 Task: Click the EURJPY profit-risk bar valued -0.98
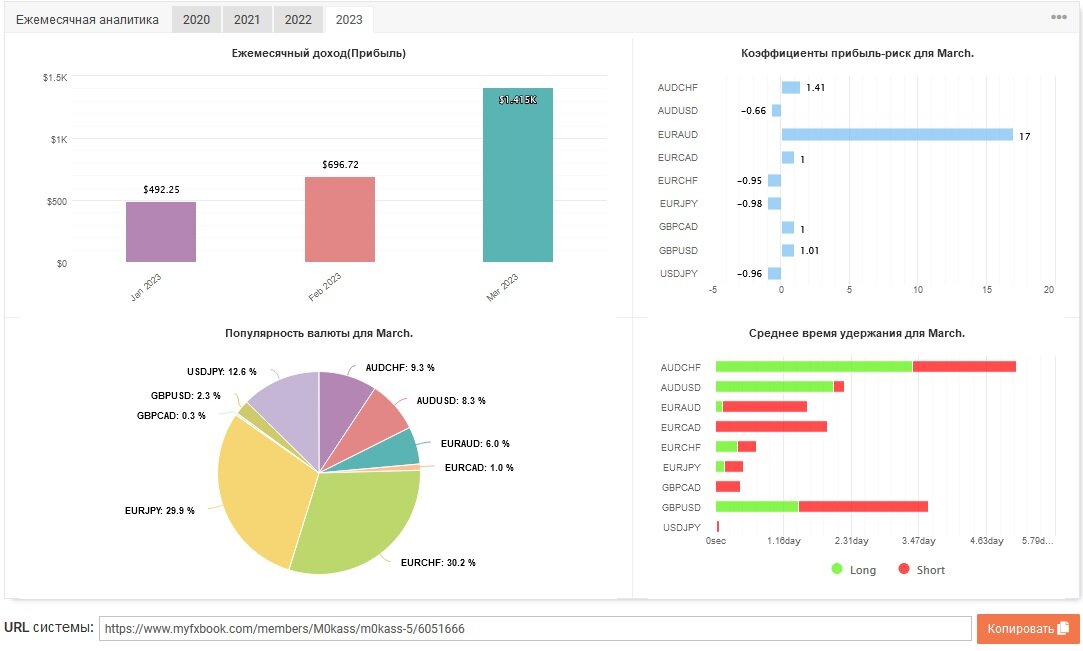tap(774, 204)
